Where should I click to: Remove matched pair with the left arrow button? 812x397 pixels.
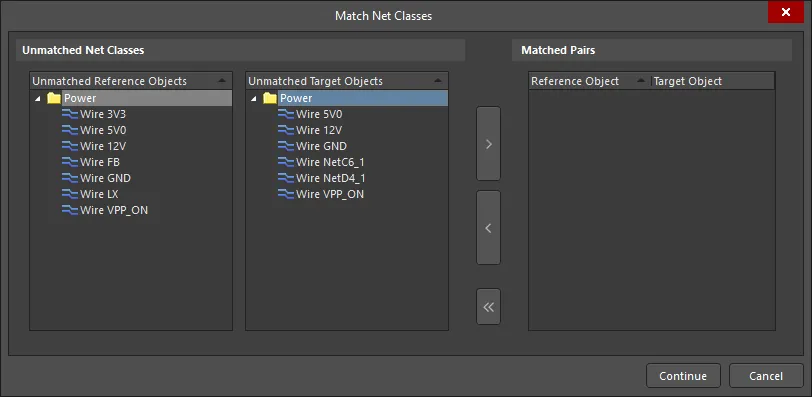(488, 228)
